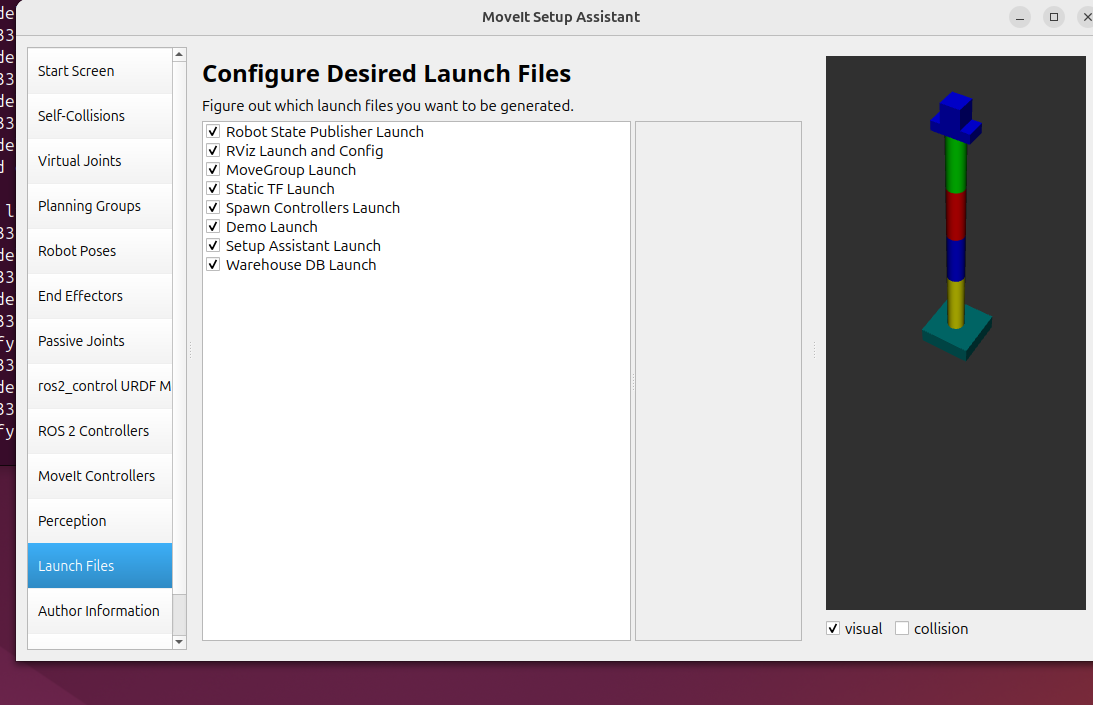Open Passive Joints step

pos(100,341)
